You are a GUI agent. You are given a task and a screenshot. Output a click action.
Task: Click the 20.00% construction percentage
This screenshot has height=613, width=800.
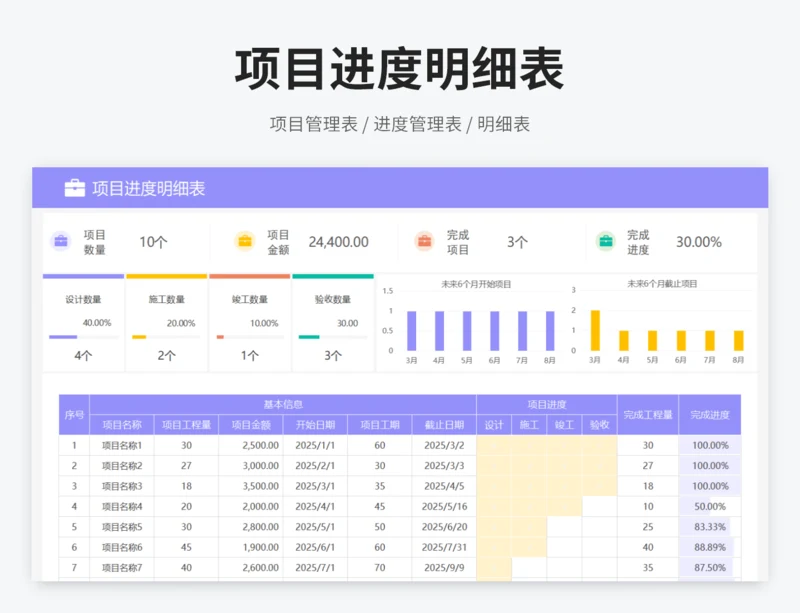tap(181, 323)
